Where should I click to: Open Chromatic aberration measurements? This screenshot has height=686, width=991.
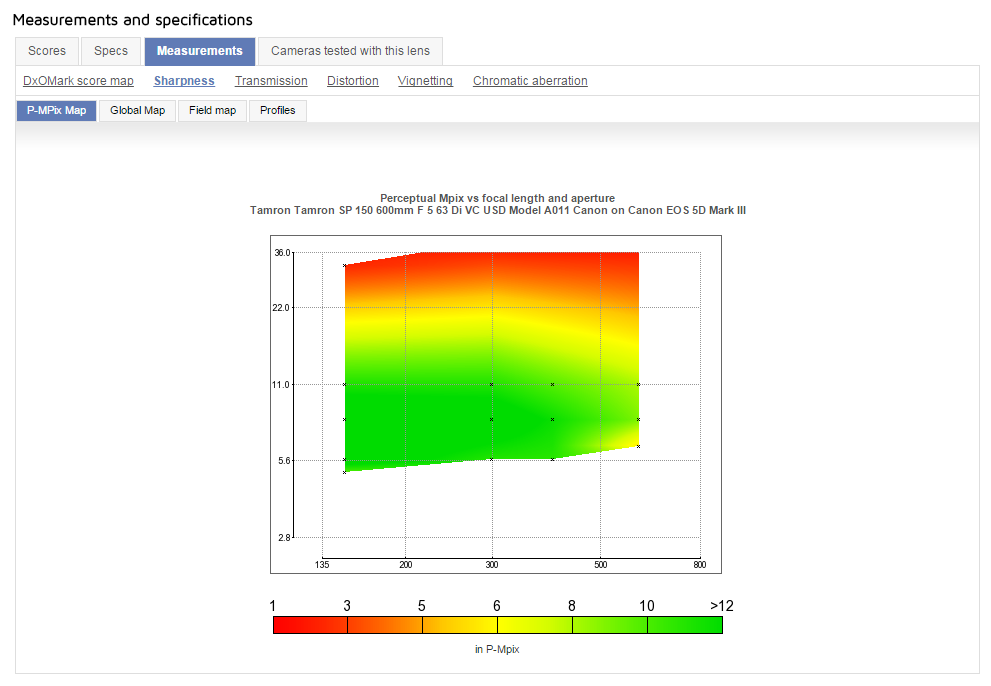point(530,81)
